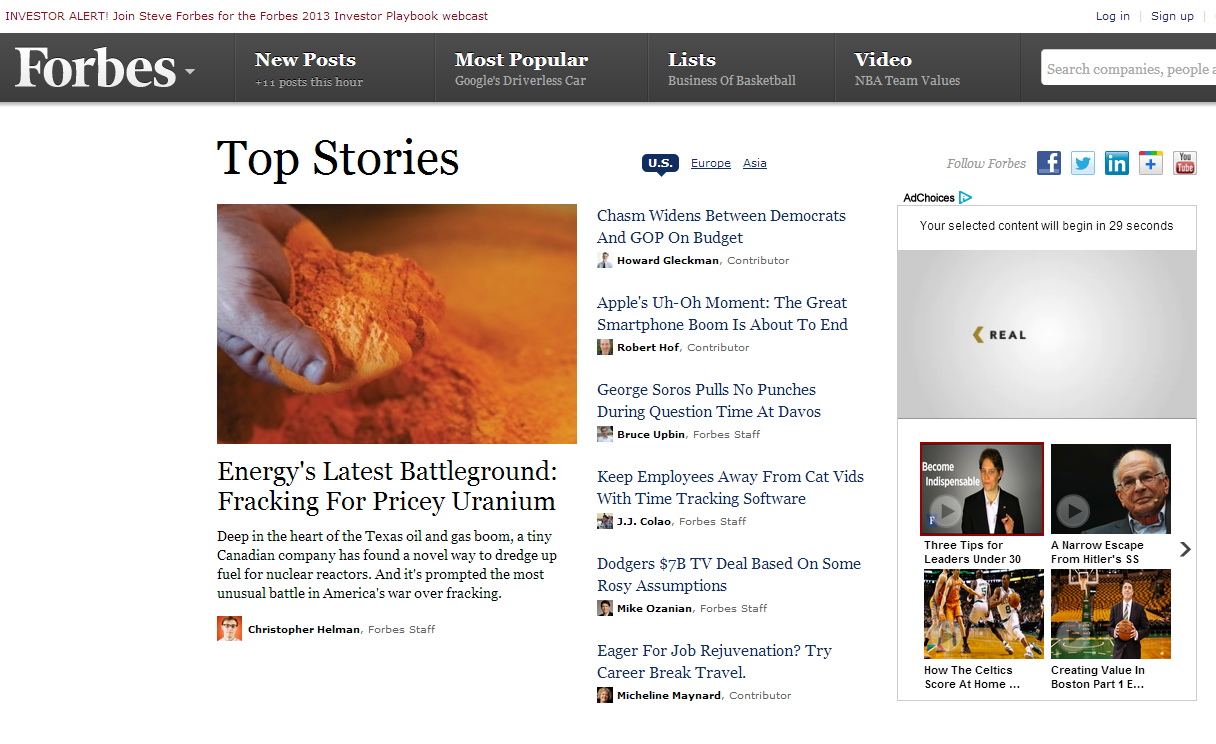Click author name Howard Gleckman
Image resolution: width=1216 pixels, height=744 pixels.
click(x=668, y=260)
